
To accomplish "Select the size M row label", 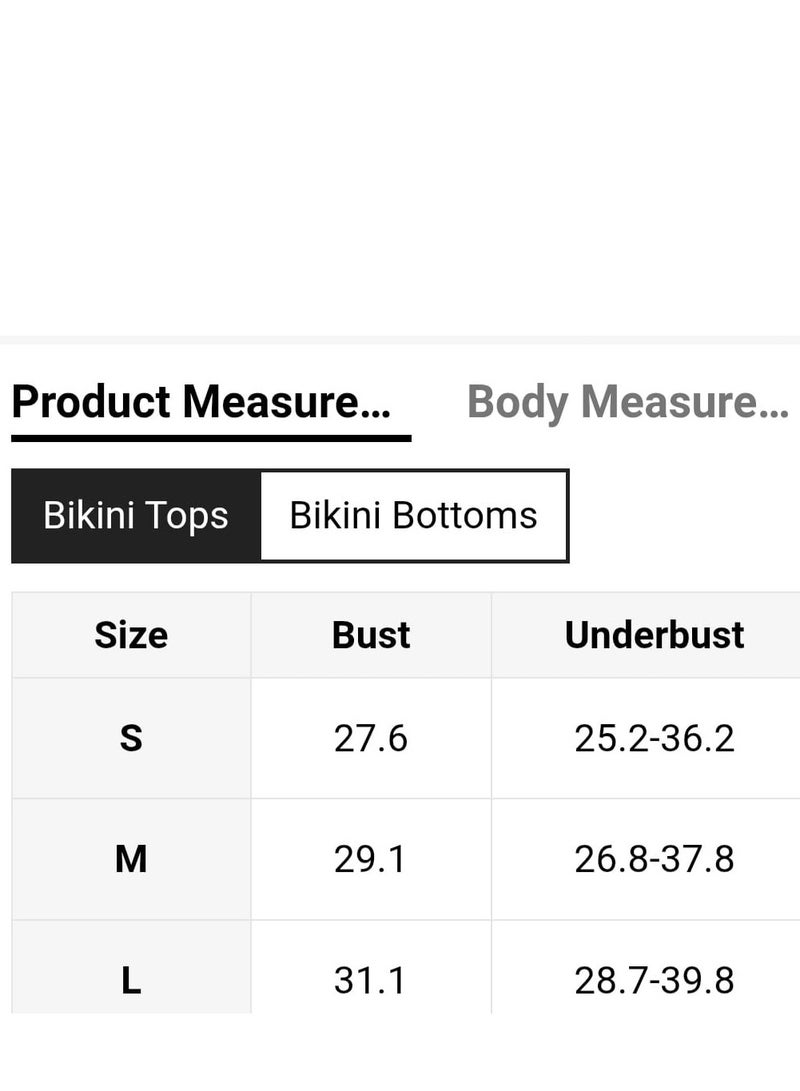I will tap(131, 859).
